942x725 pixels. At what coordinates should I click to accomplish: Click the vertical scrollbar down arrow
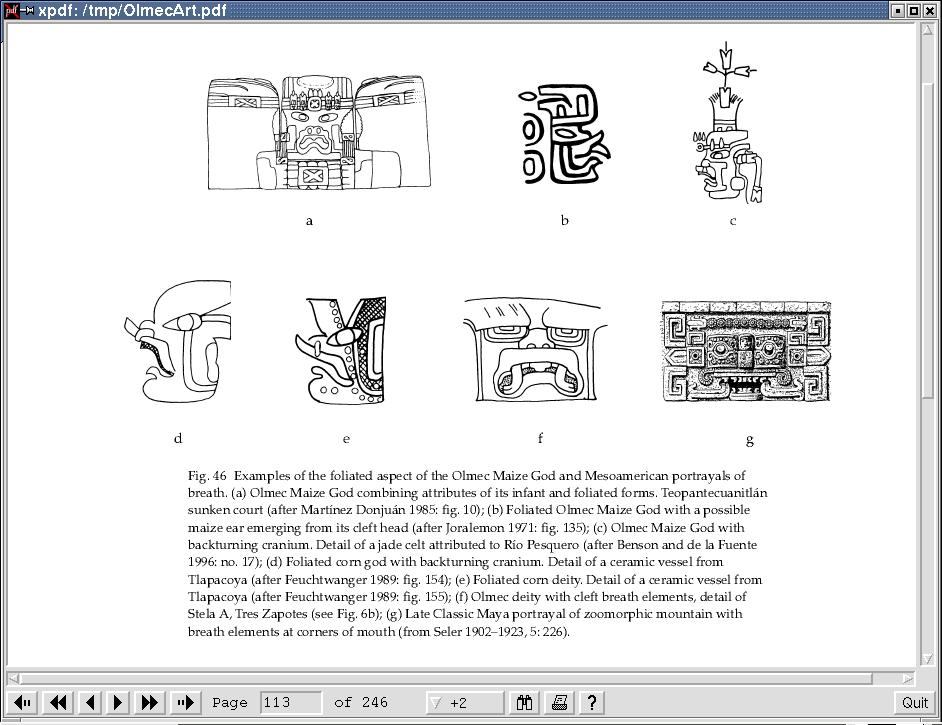(928, 659)
